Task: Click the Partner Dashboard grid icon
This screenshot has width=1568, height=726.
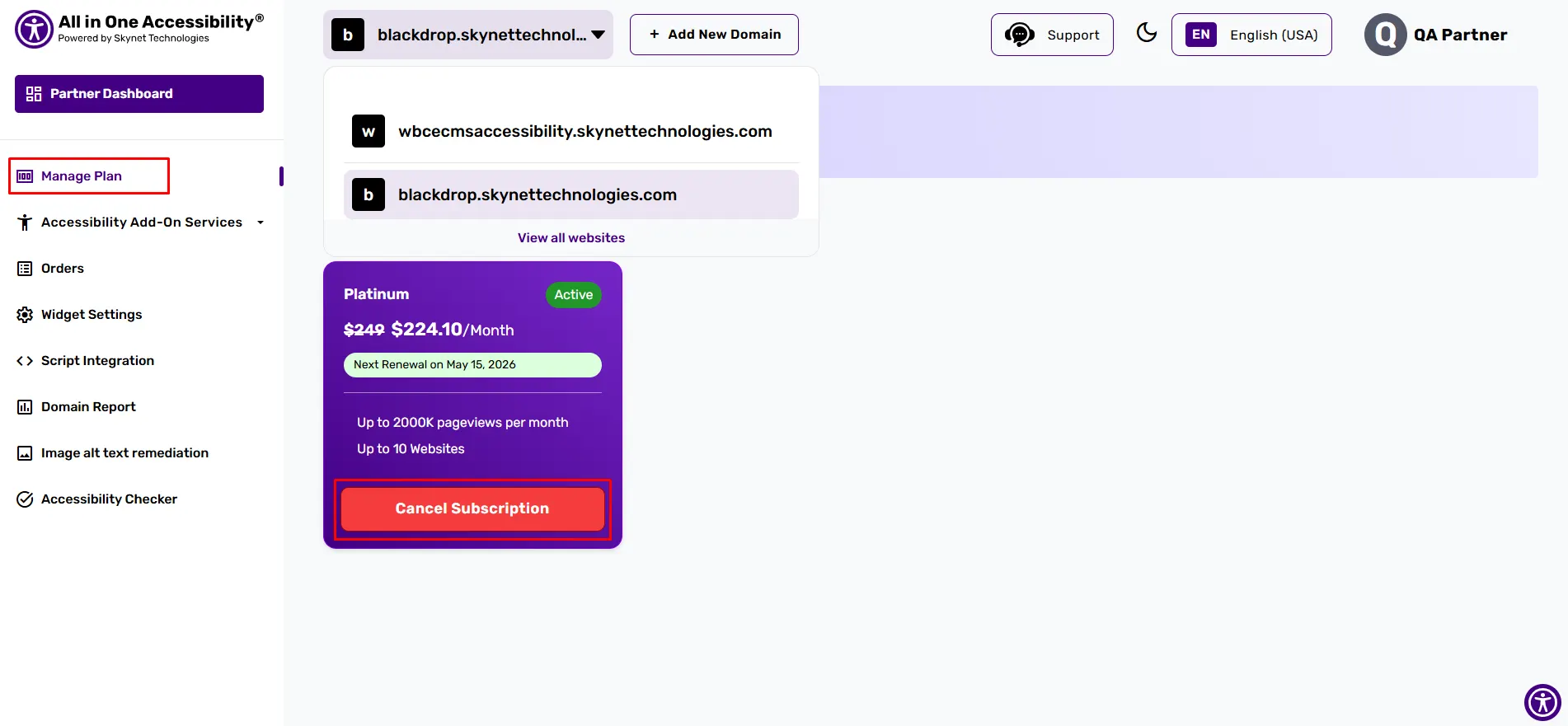Action: tap(34, 94)
